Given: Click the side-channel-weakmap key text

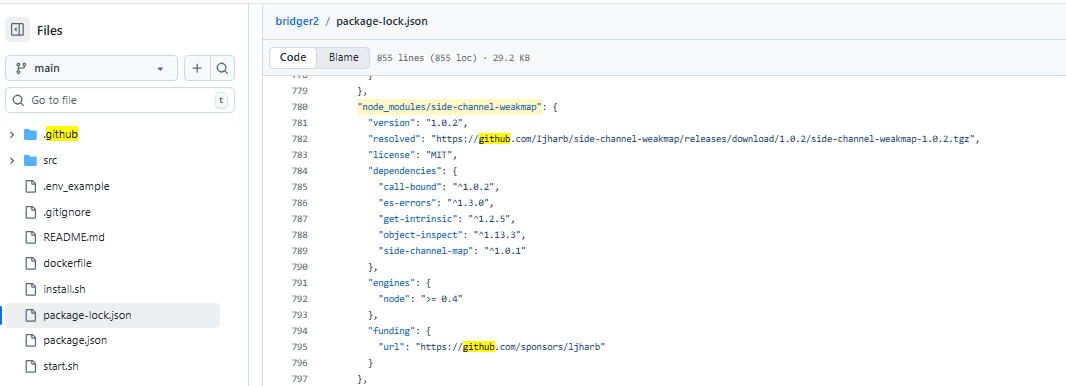Looking at the screenshot, I should click(449, 107).
